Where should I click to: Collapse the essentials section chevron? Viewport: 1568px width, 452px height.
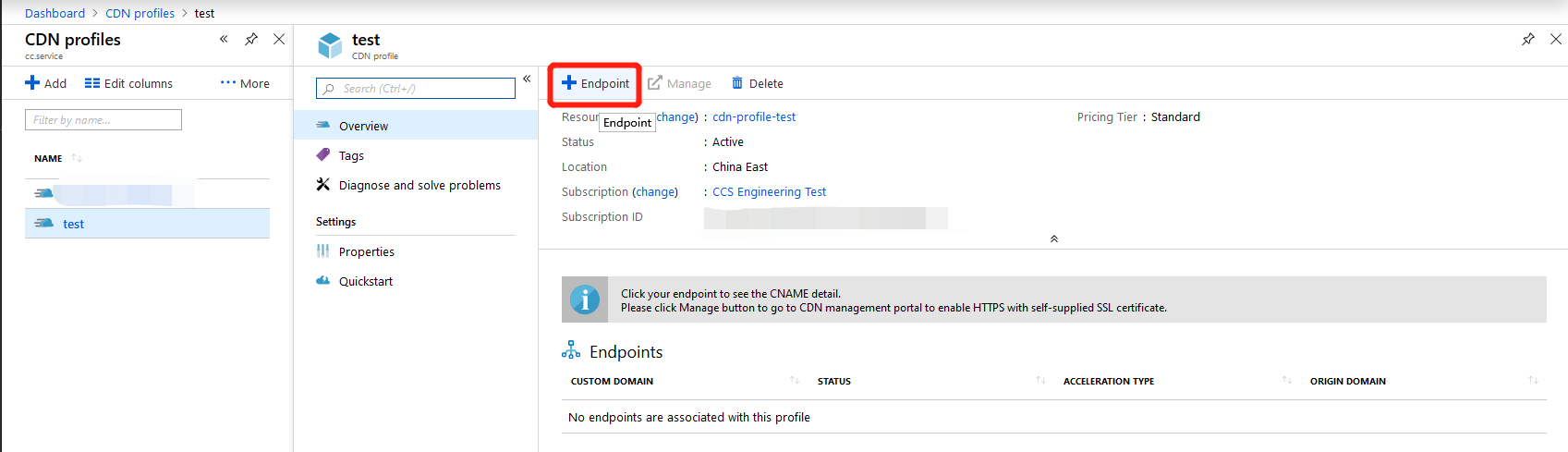point(1053,238)
